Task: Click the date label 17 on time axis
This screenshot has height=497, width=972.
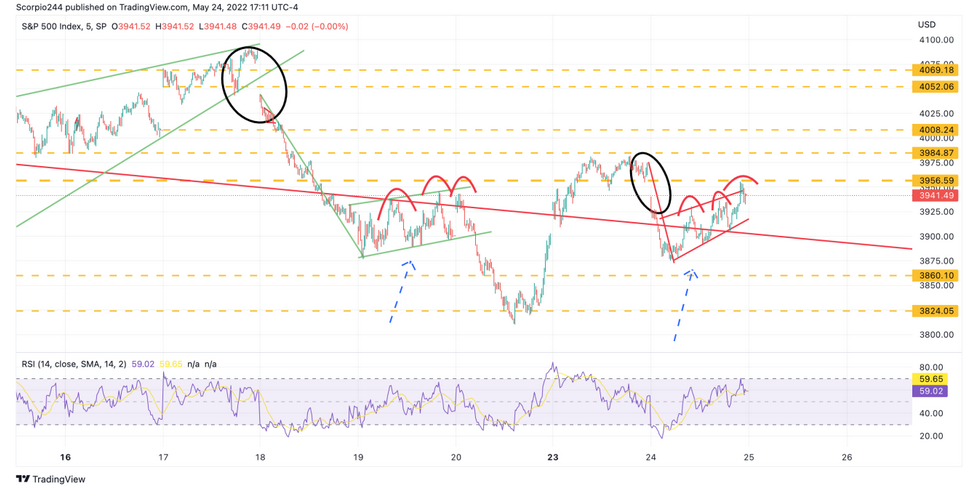Action: coord(163,457)
